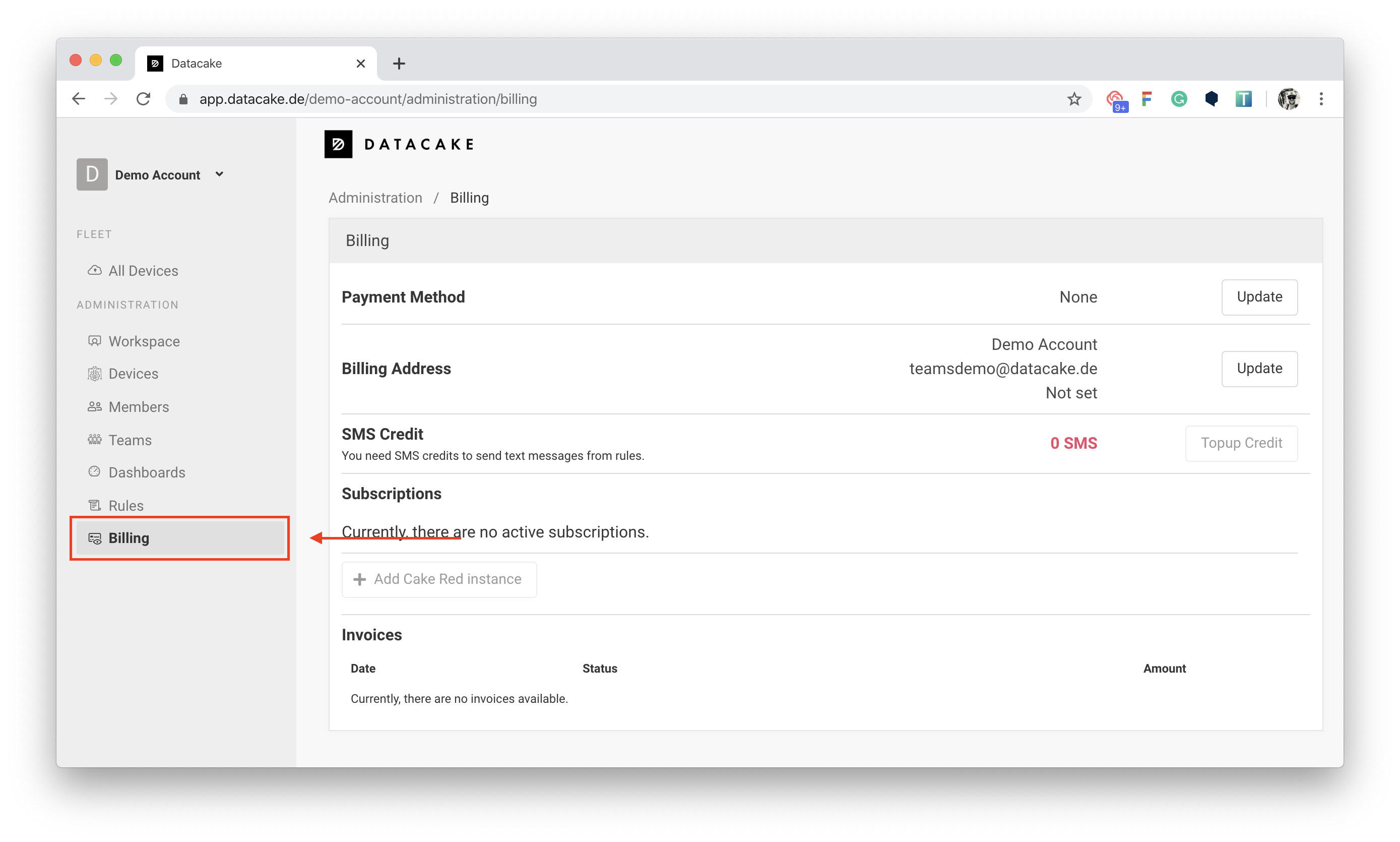1400x842 pixels.
Task: Bookmark page with the star icon
Action: 1074,99
